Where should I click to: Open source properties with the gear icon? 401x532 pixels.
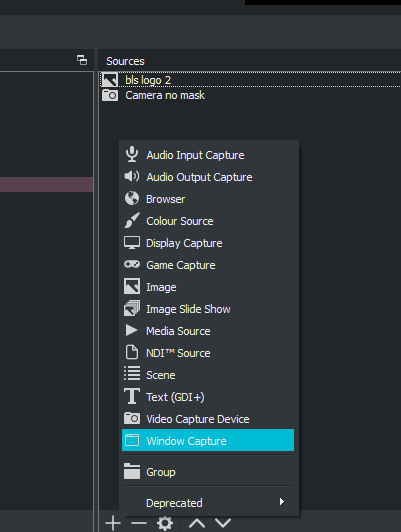pyautogui.click(x=165, y=523)
